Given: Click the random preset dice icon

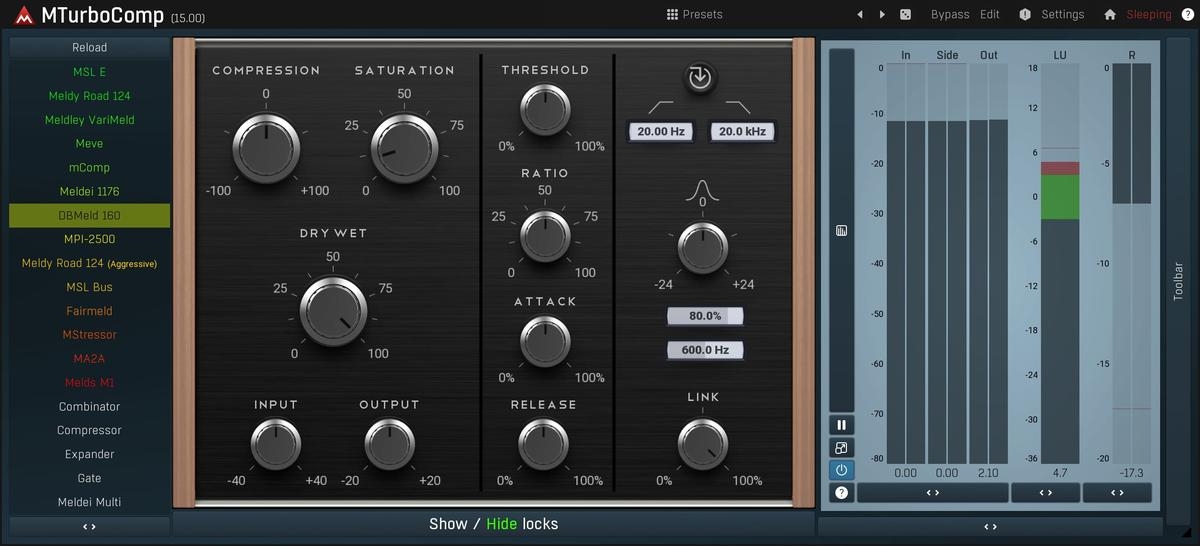Looking at the screenshot, I should tap(905, 15).
